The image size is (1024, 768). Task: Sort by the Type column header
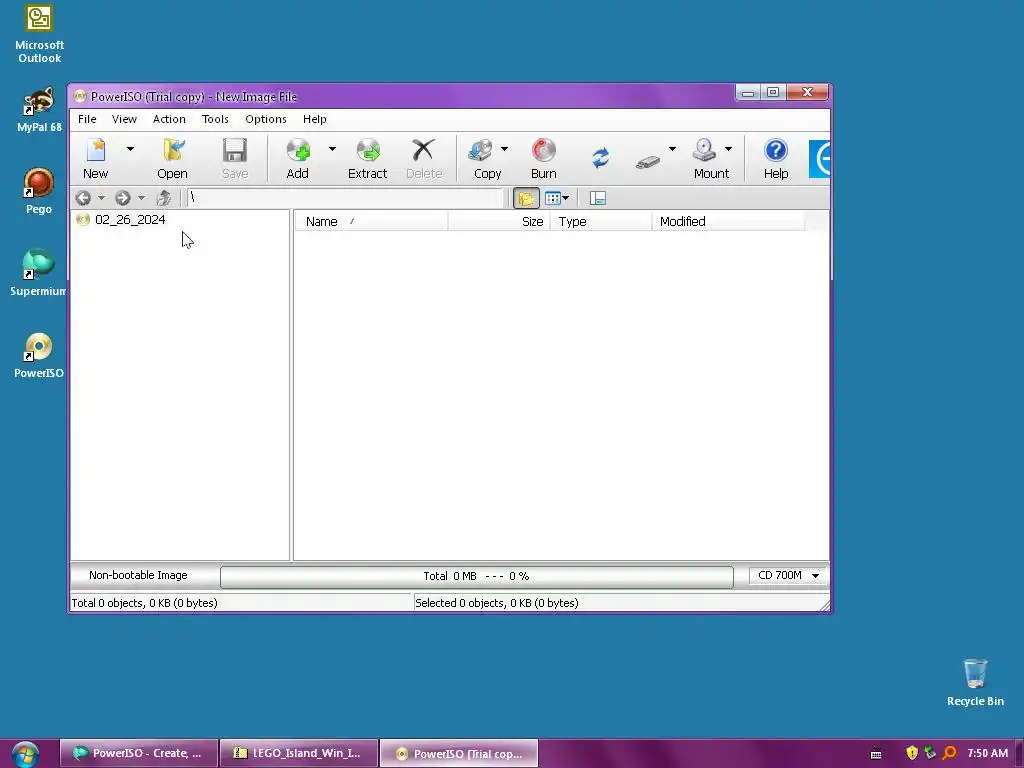point(601,221)
